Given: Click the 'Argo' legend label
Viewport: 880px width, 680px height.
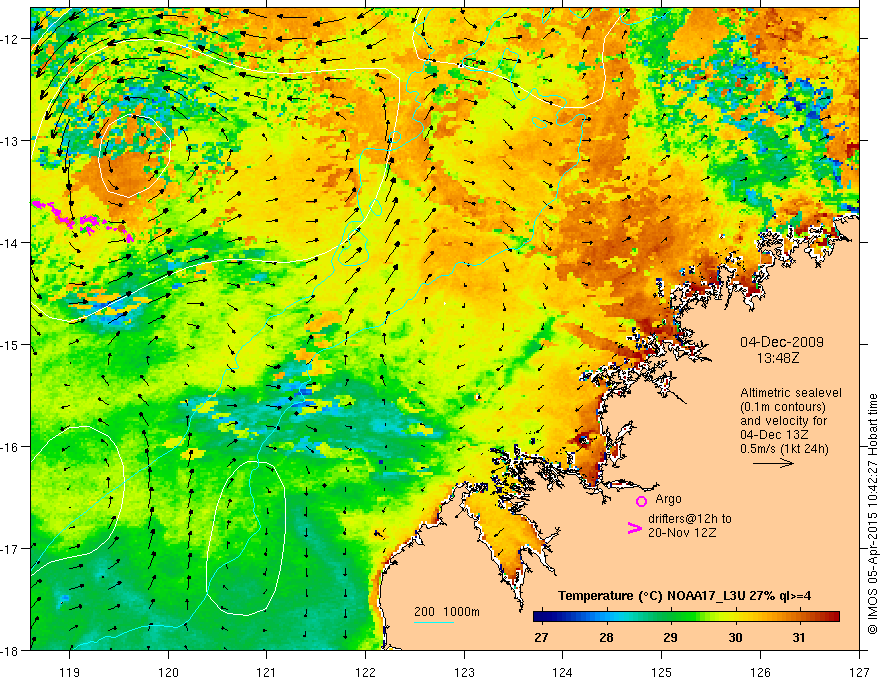Looking at the screenshot, I should 668,499.
